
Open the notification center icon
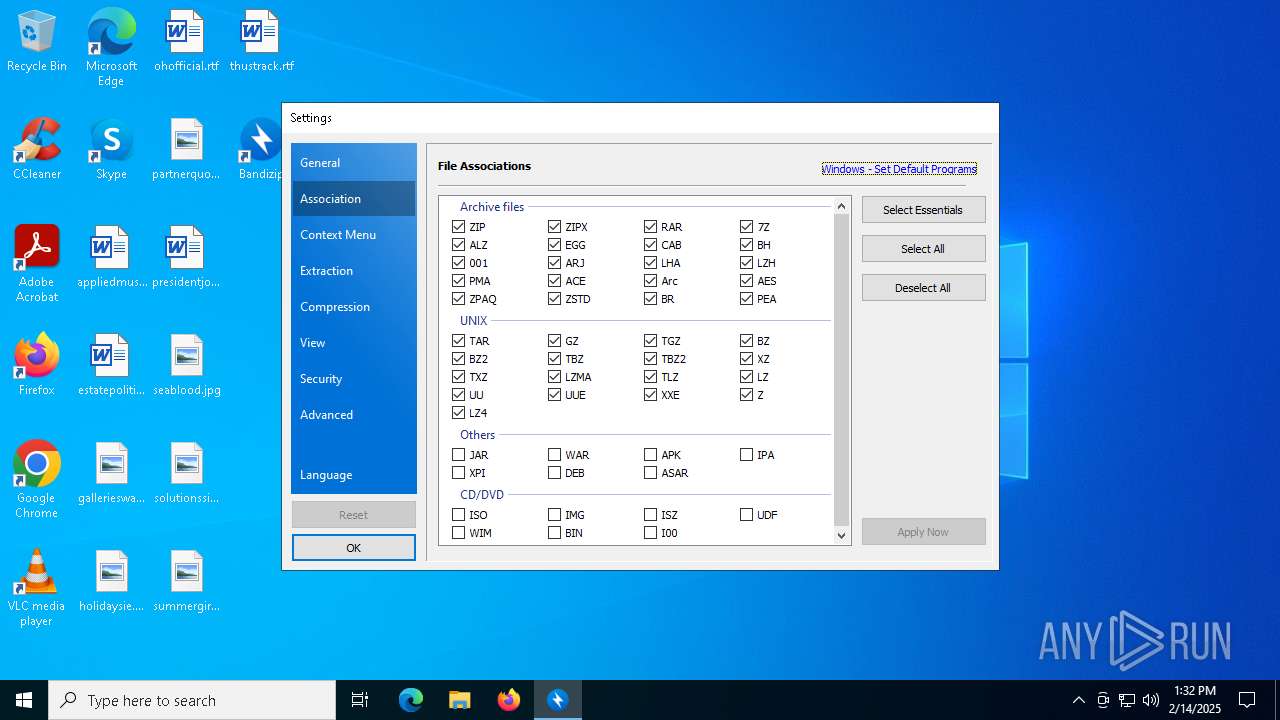[1247, 700]
